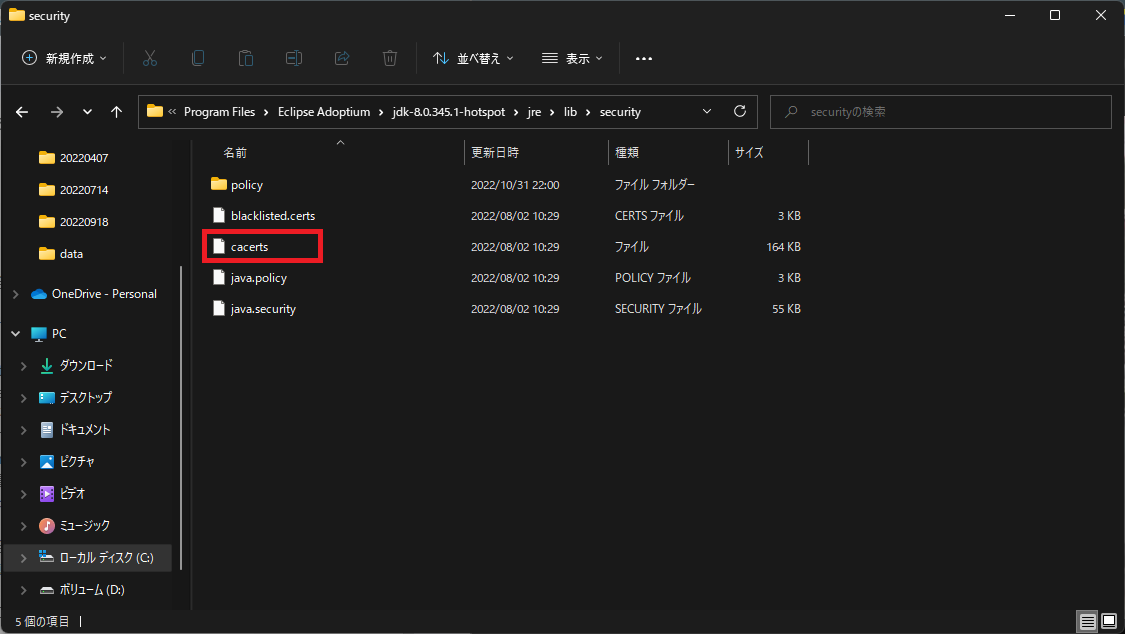The height and width of the screenshot is (634, 1125).
Task: Open the jre folder from the breadcrumb
Action: point(534,111)
